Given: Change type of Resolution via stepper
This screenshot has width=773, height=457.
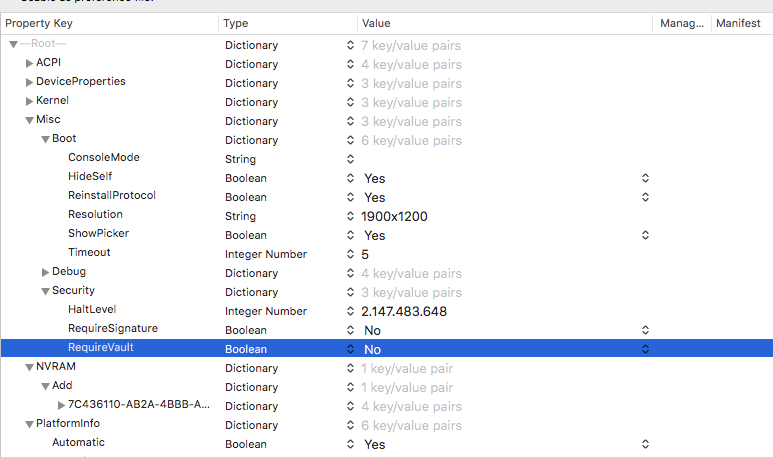Looking at the screenshot, I should pyautogui.click(x=350, y=216).
